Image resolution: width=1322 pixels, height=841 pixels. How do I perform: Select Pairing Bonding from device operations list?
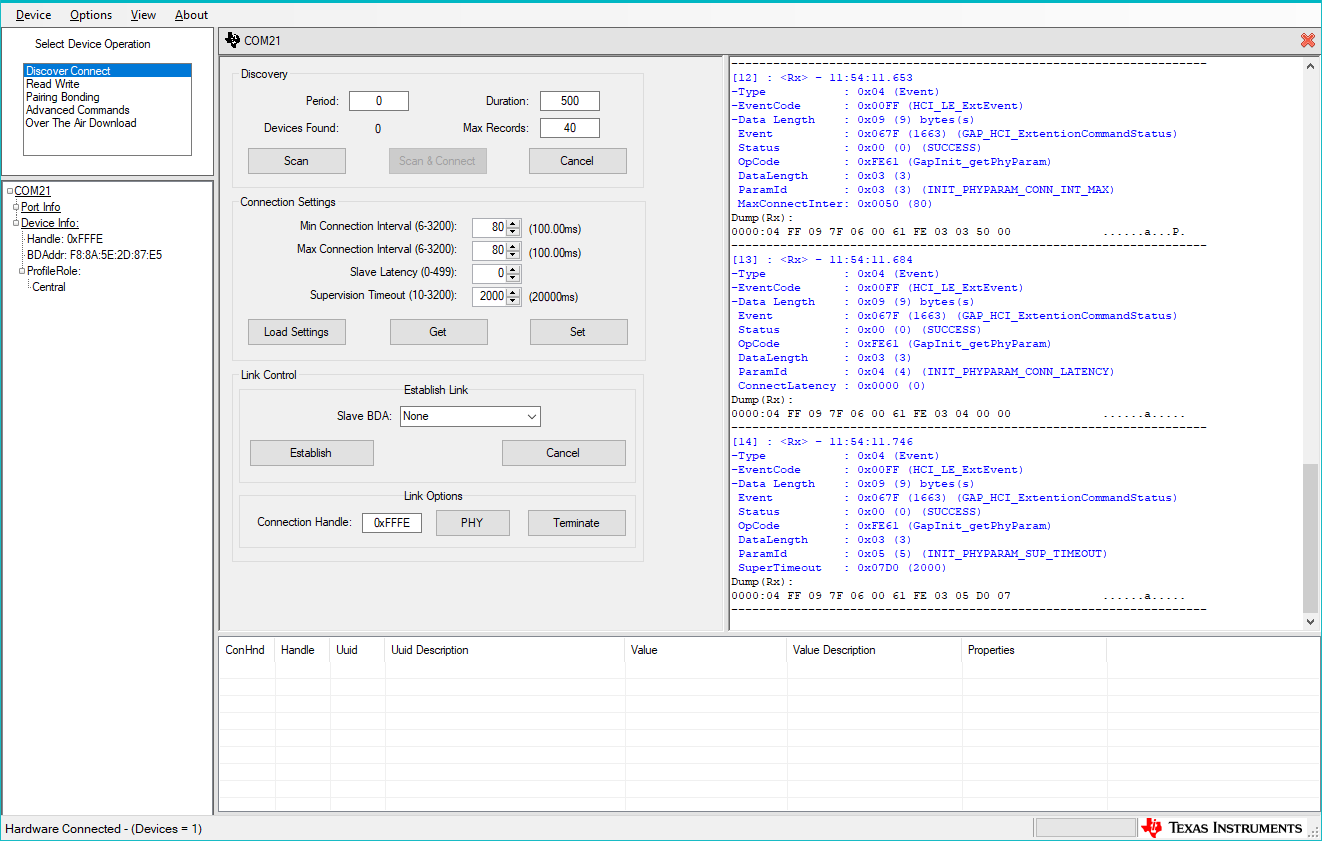[60, 96]
